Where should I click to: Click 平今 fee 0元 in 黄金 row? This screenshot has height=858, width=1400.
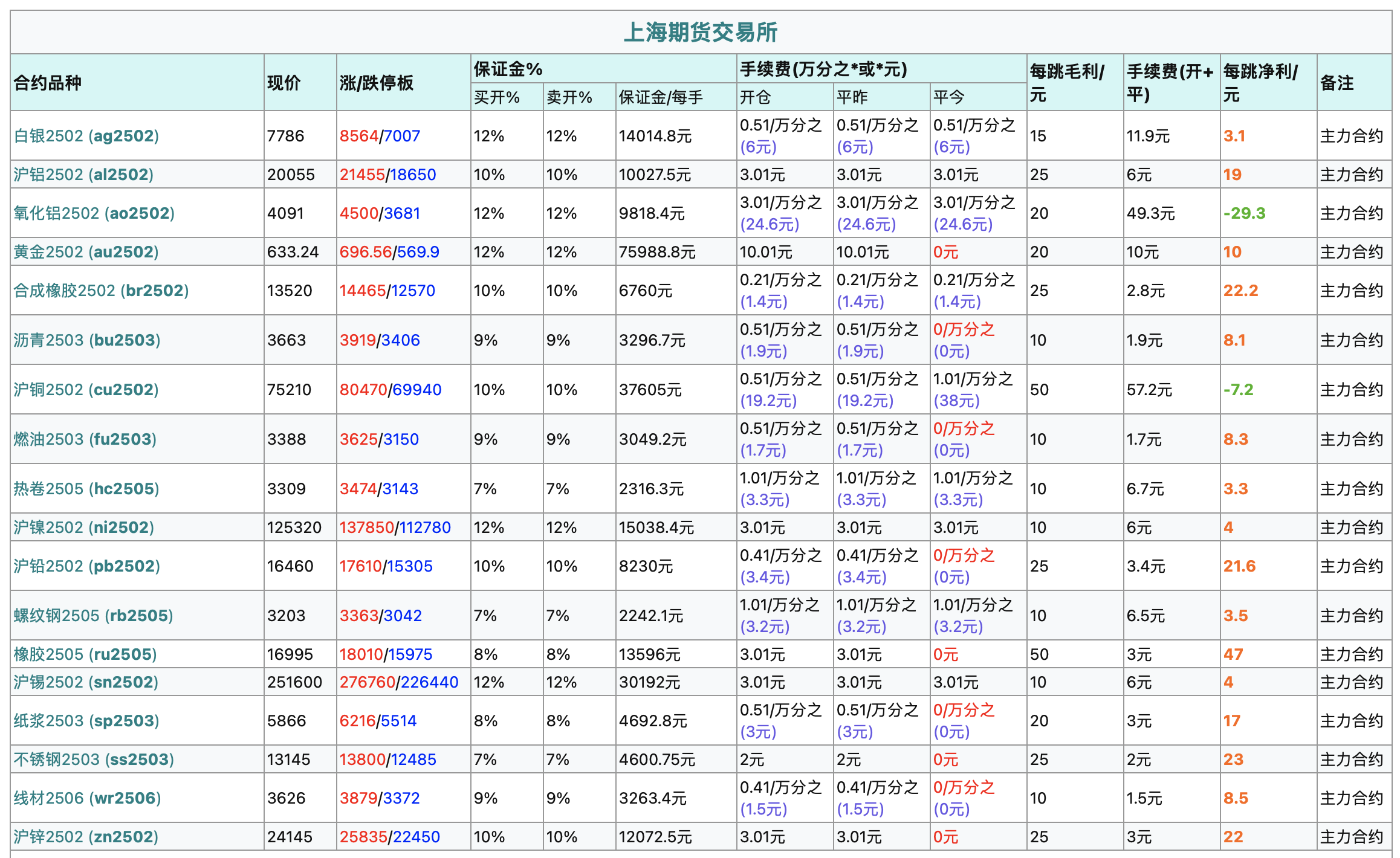pyautogui.click(x=946, y=252)
